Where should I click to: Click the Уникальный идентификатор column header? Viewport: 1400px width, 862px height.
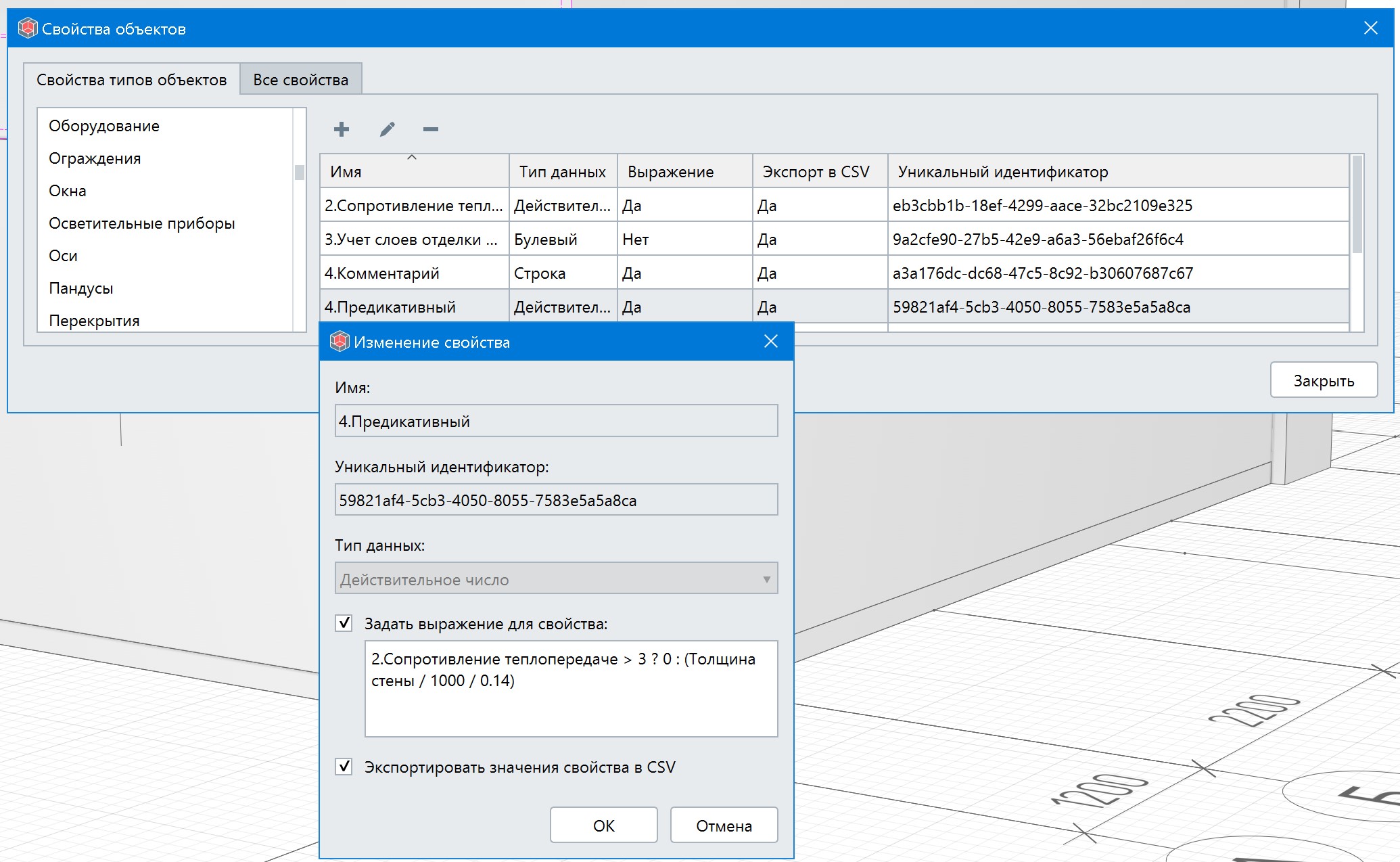pos(1118,171)
